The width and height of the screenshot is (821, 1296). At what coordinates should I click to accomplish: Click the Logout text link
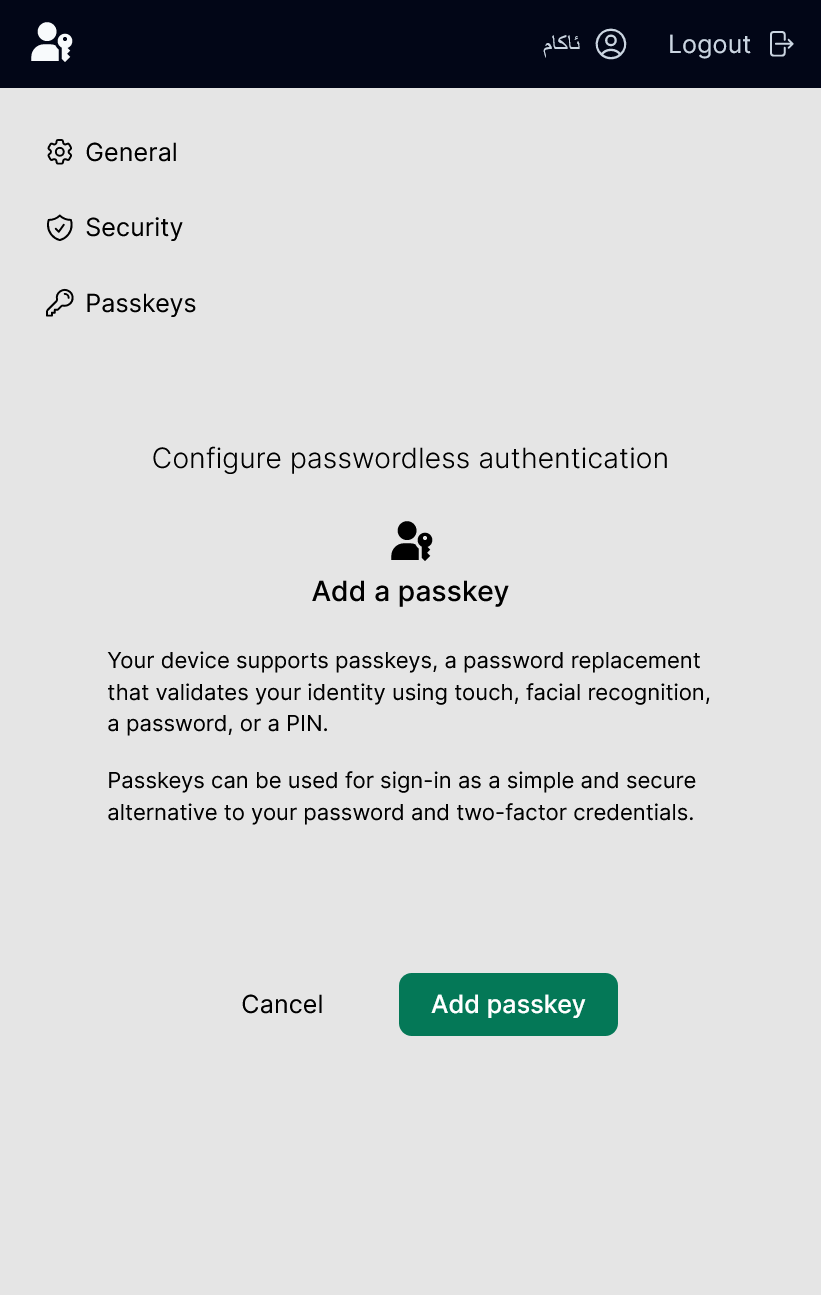coord(709,43)
